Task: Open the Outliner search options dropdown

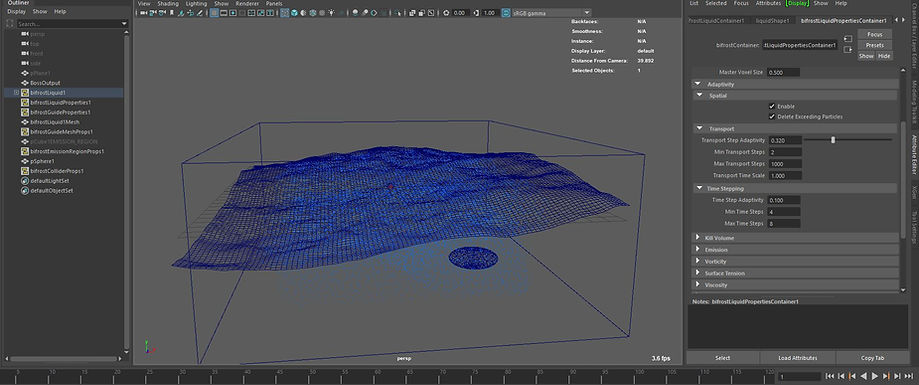Action: click(124, 24)
